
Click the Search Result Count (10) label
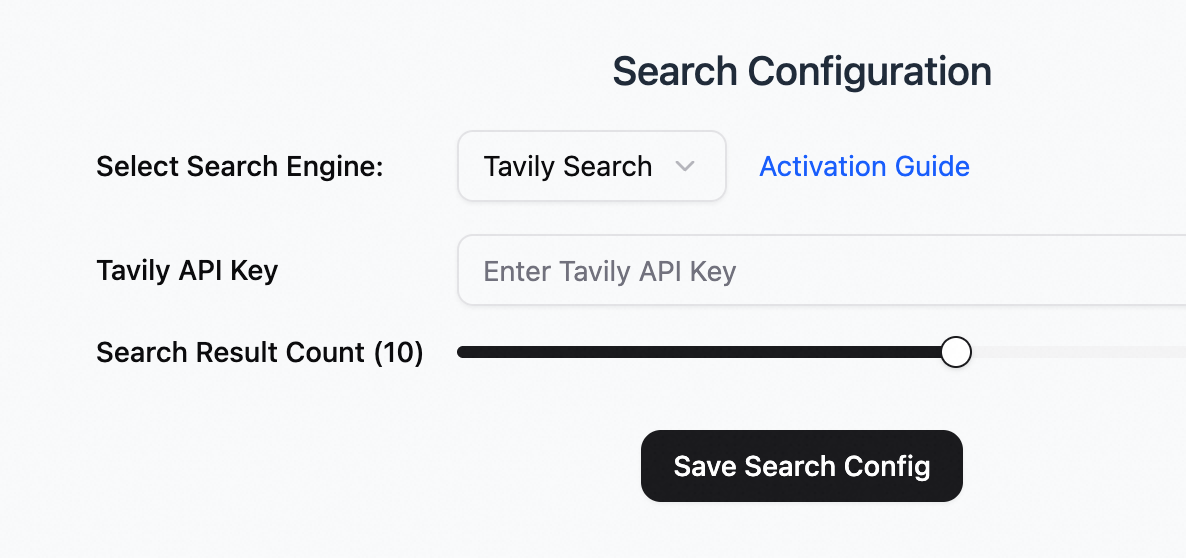tap(260, 353)
